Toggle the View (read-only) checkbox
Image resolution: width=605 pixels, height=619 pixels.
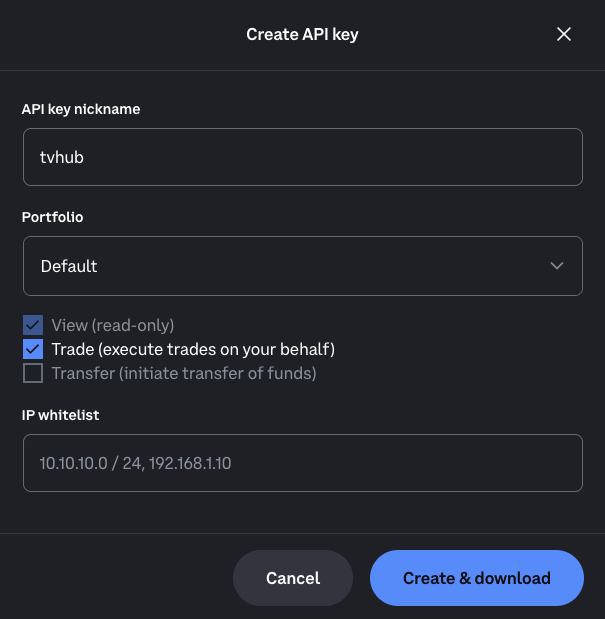pos(33,325)
